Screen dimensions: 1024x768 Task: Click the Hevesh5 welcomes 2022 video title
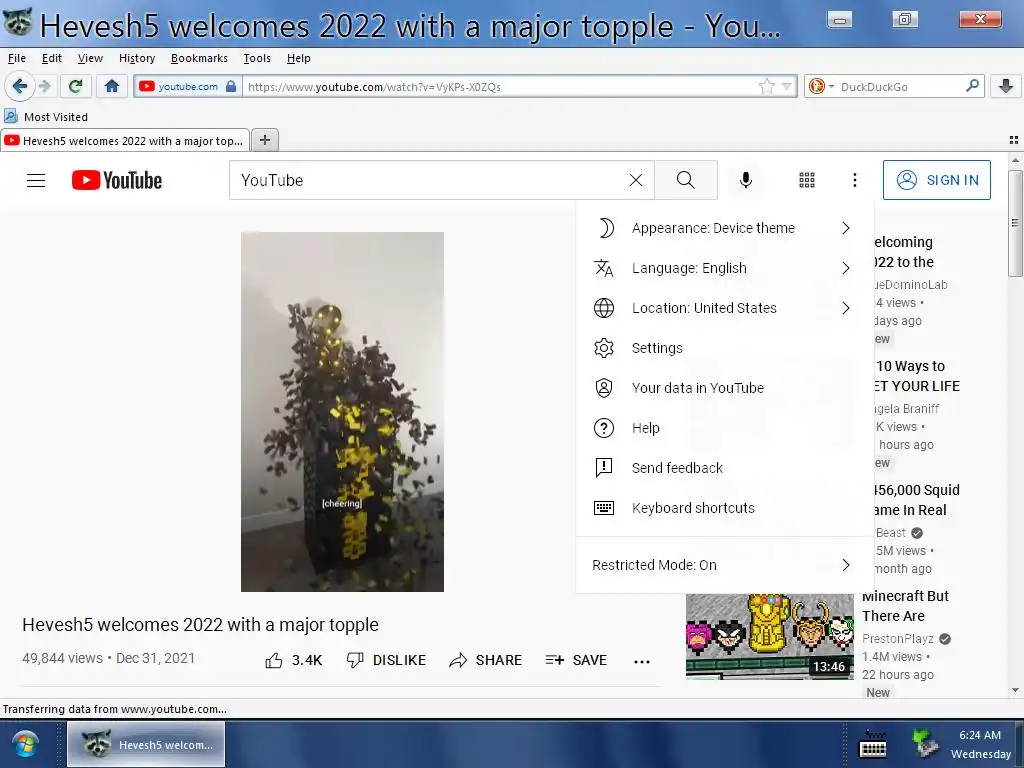pos(200,625)
